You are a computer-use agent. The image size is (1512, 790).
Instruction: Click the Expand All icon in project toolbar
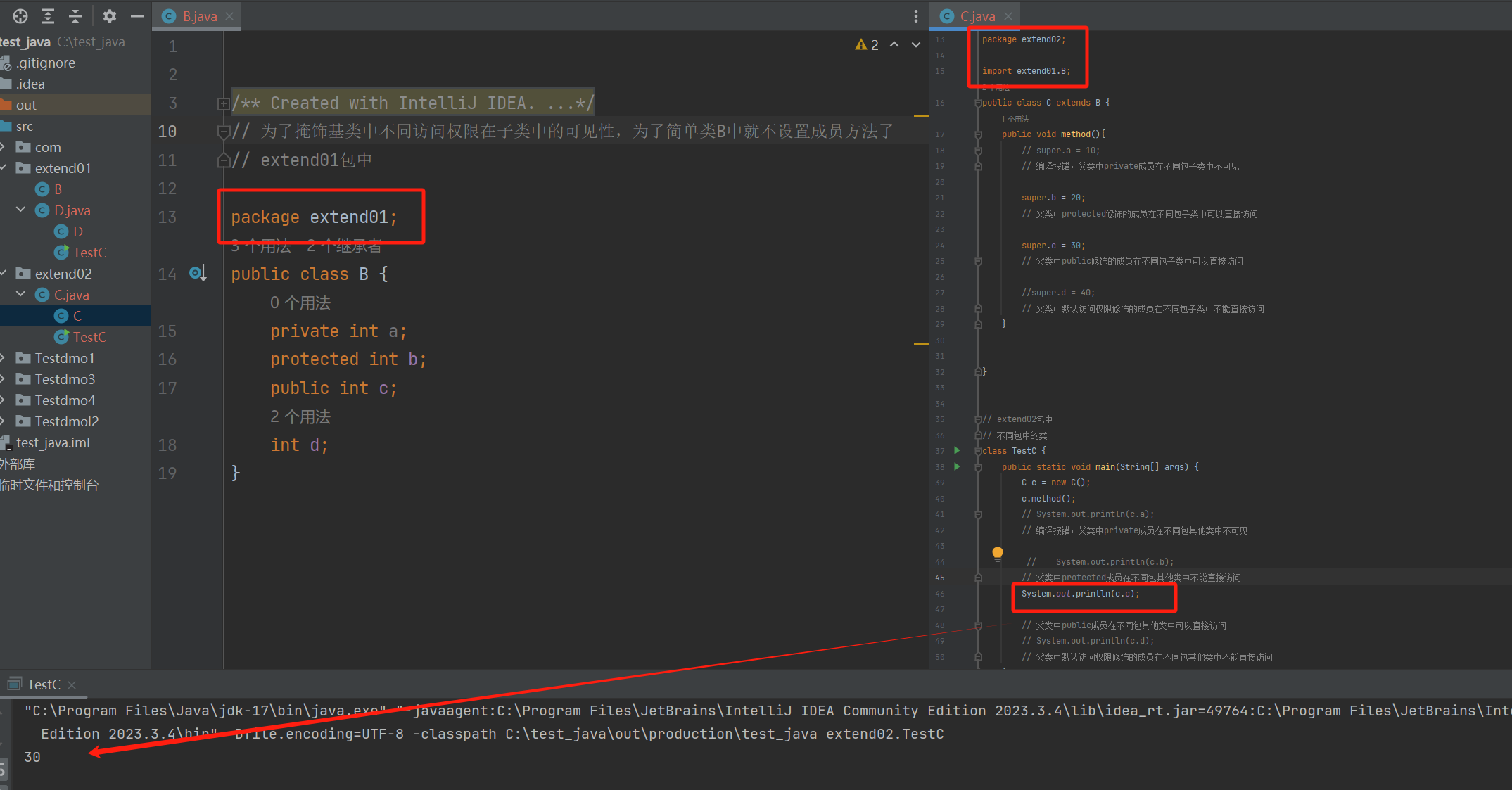coord(48,16)
